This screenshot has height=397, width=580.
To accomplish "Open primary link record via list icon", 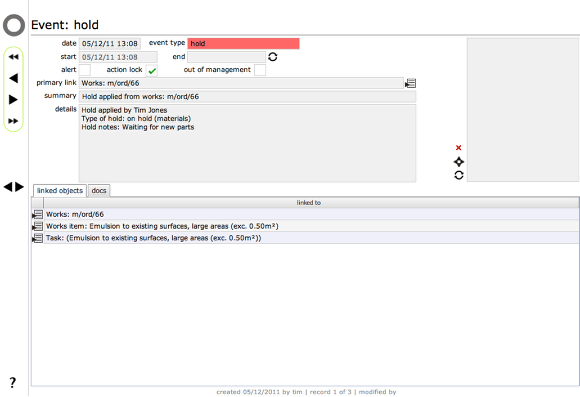I will pyautogui.click(x=410, y=84).
